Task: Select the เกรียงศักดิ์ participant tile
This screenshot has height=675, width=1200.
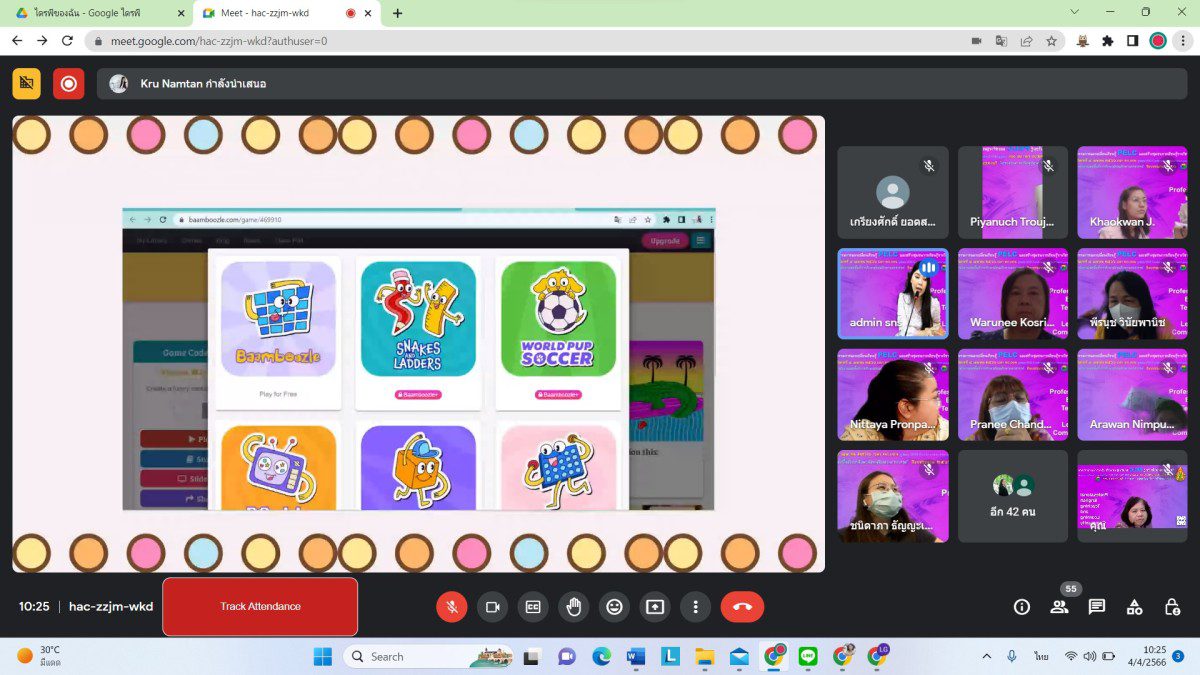Action: 892,192
